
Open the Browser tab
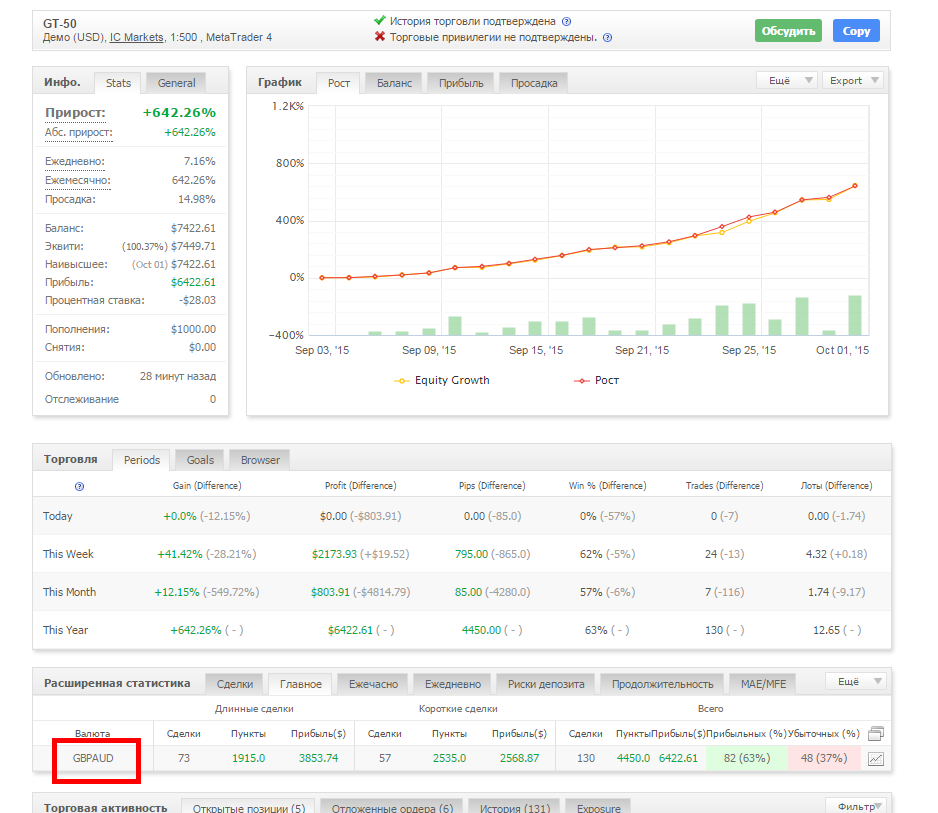[x=260, y=460]
